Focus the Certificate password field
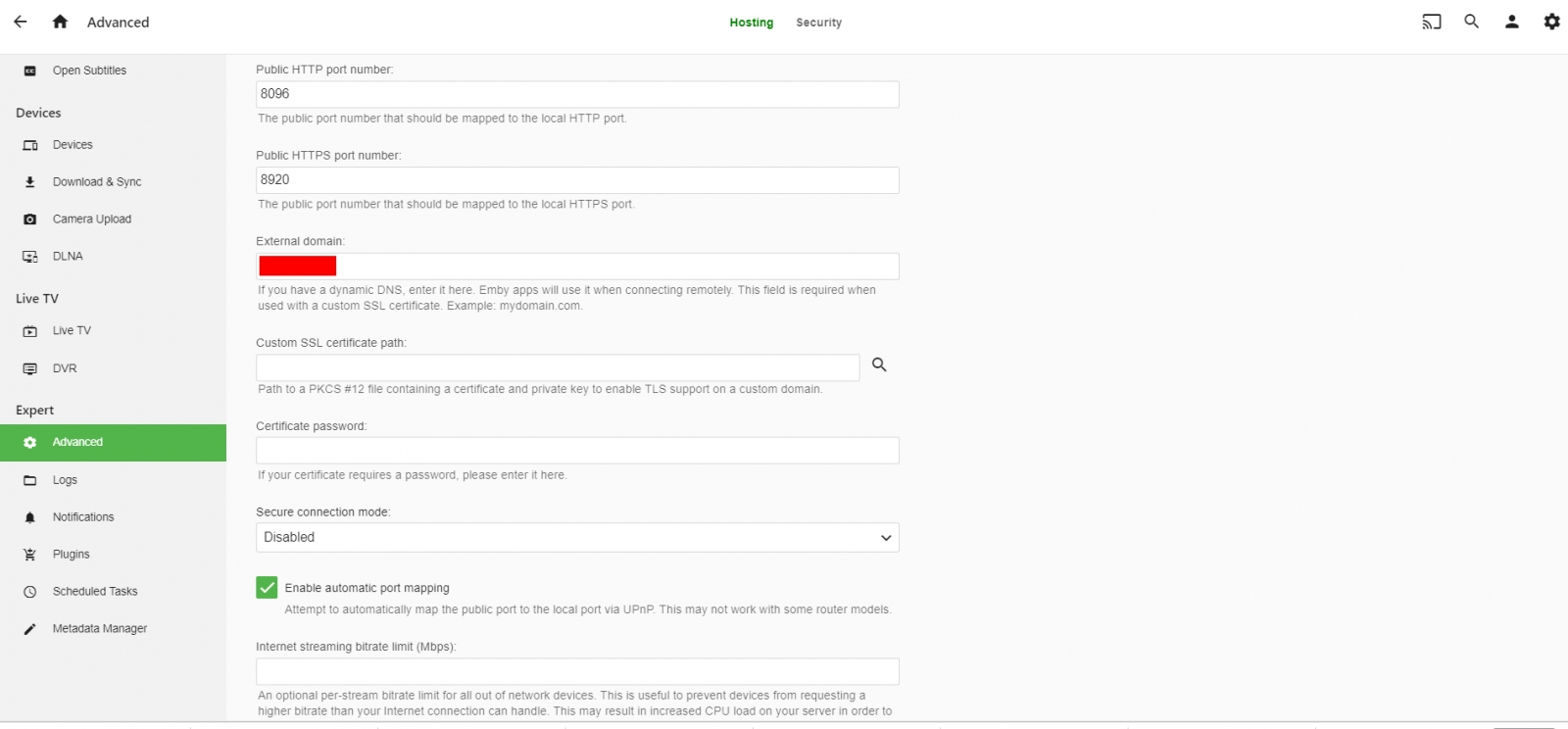1568x729 pixels. 577,451
